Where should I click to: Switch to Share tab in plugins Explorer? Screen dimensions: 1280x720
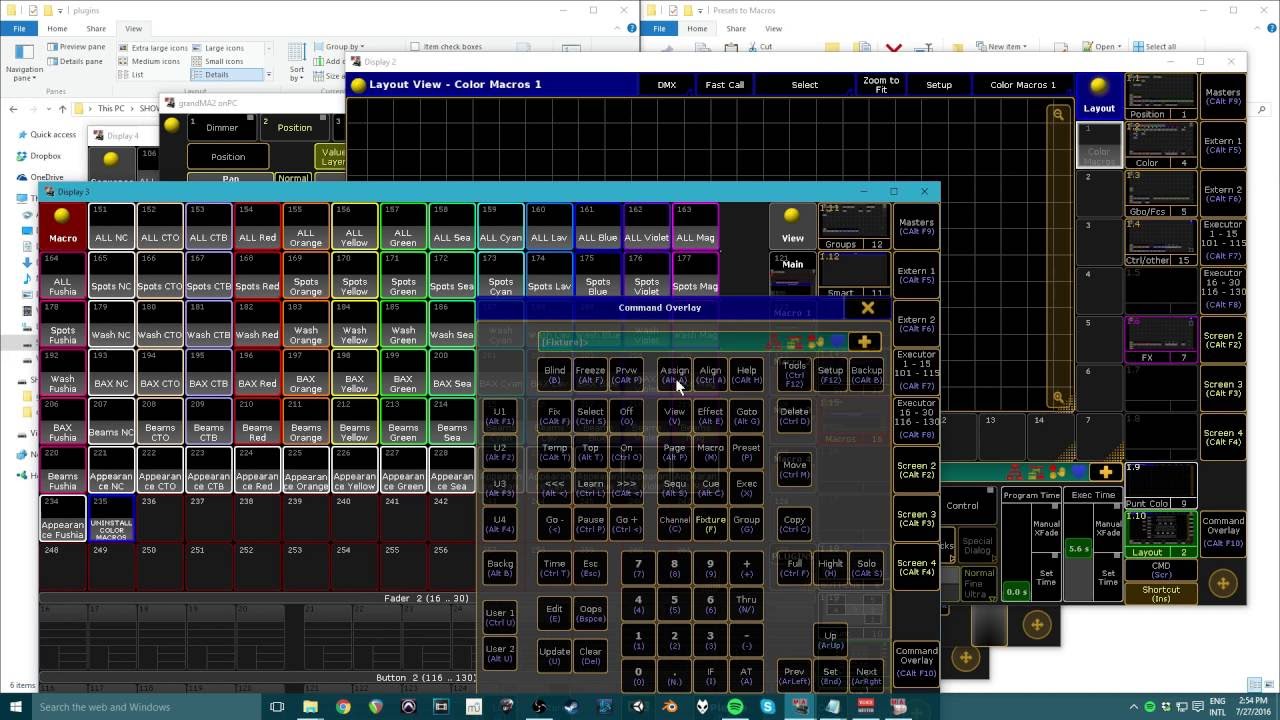pyautogui.click(x=96, y=28)
